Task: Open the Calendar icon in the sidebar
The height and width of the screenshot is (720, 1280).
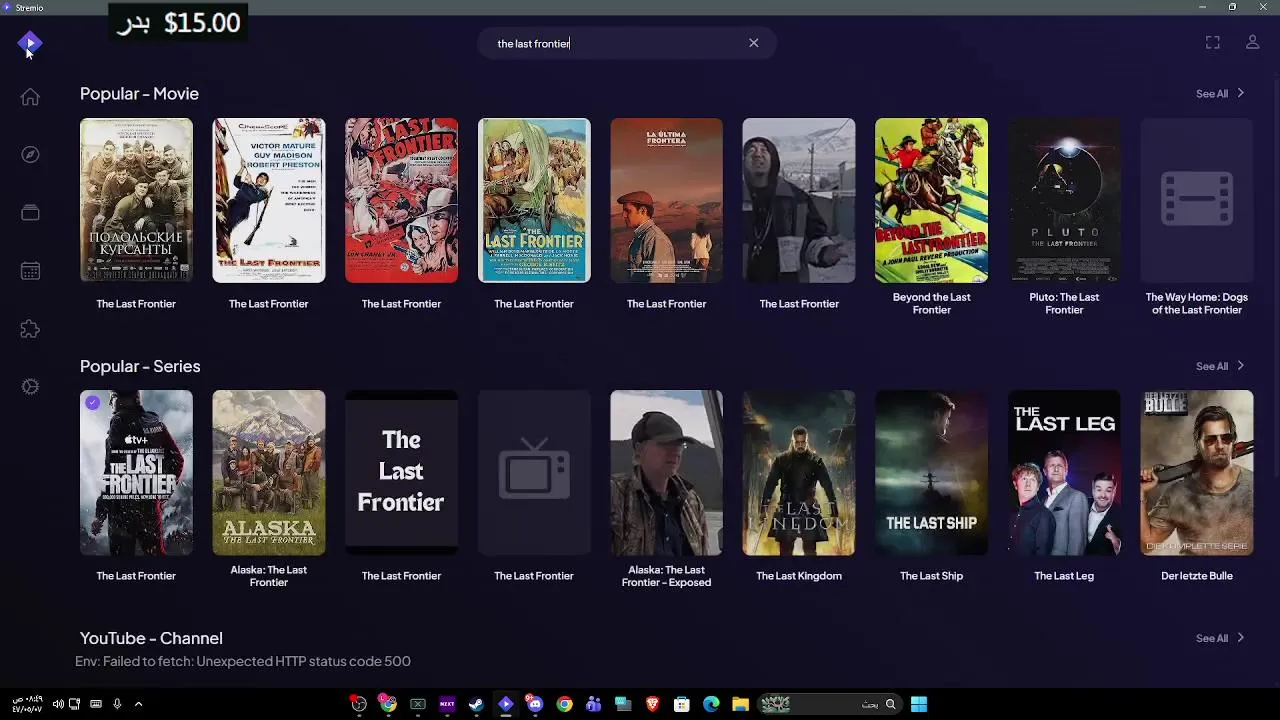Action: pos(30,271)
